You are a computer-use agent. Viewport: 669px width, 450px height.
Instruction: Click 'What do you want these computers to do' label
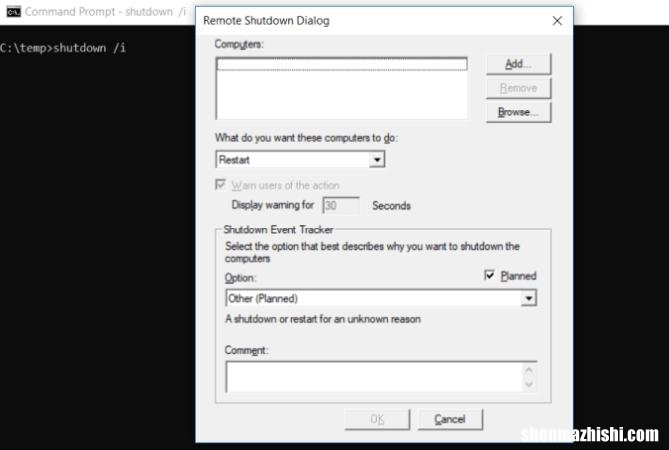pos(306,138)
